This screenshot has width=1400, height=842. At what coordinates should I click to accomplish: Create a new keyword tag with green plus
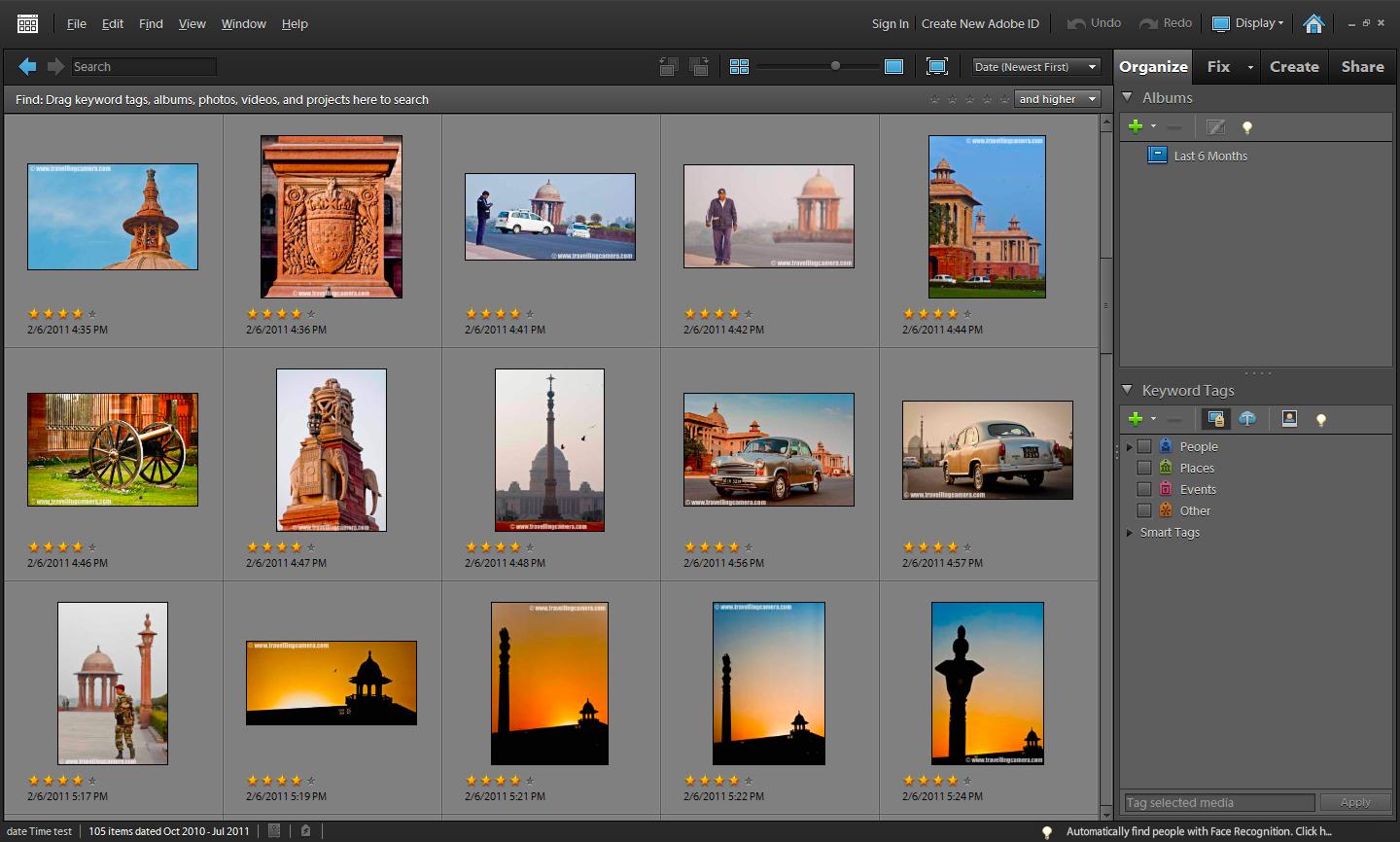[1137, 419]
